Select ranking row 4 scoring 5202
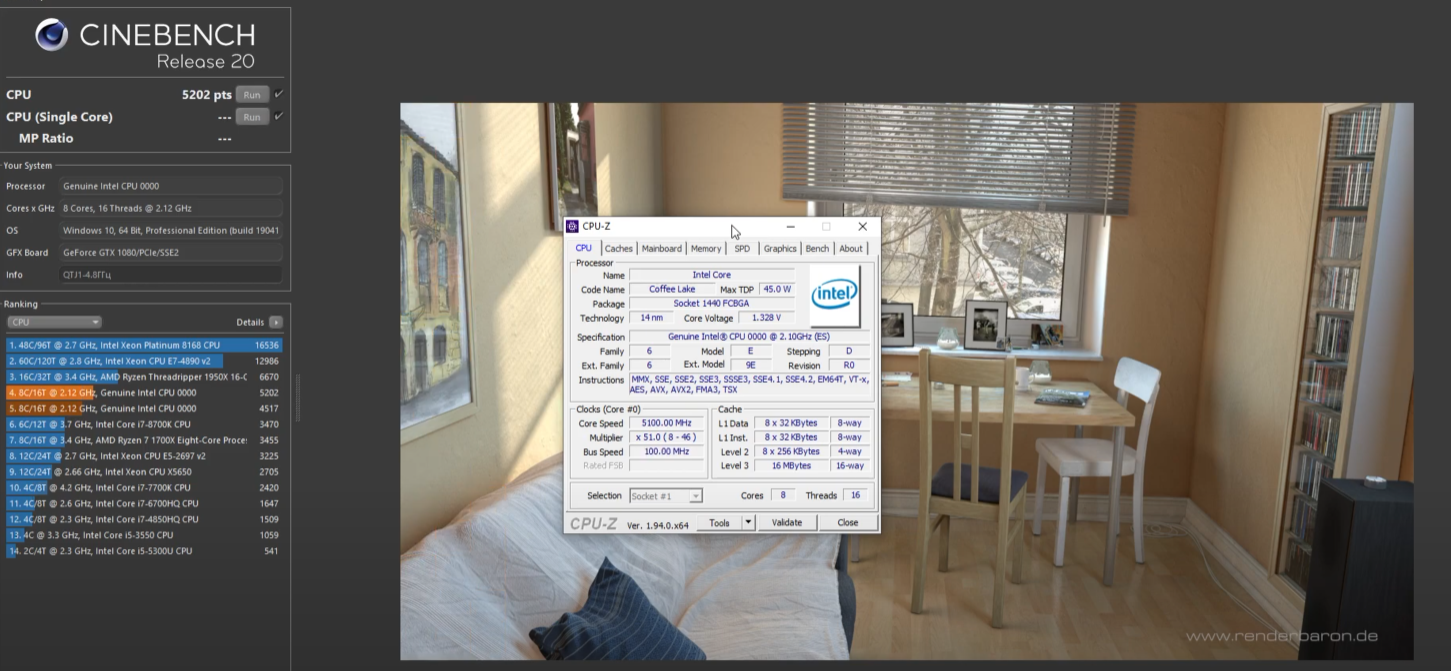This screenshot has width=1451, height=671. pyautogui.click(x=144, y=393)
